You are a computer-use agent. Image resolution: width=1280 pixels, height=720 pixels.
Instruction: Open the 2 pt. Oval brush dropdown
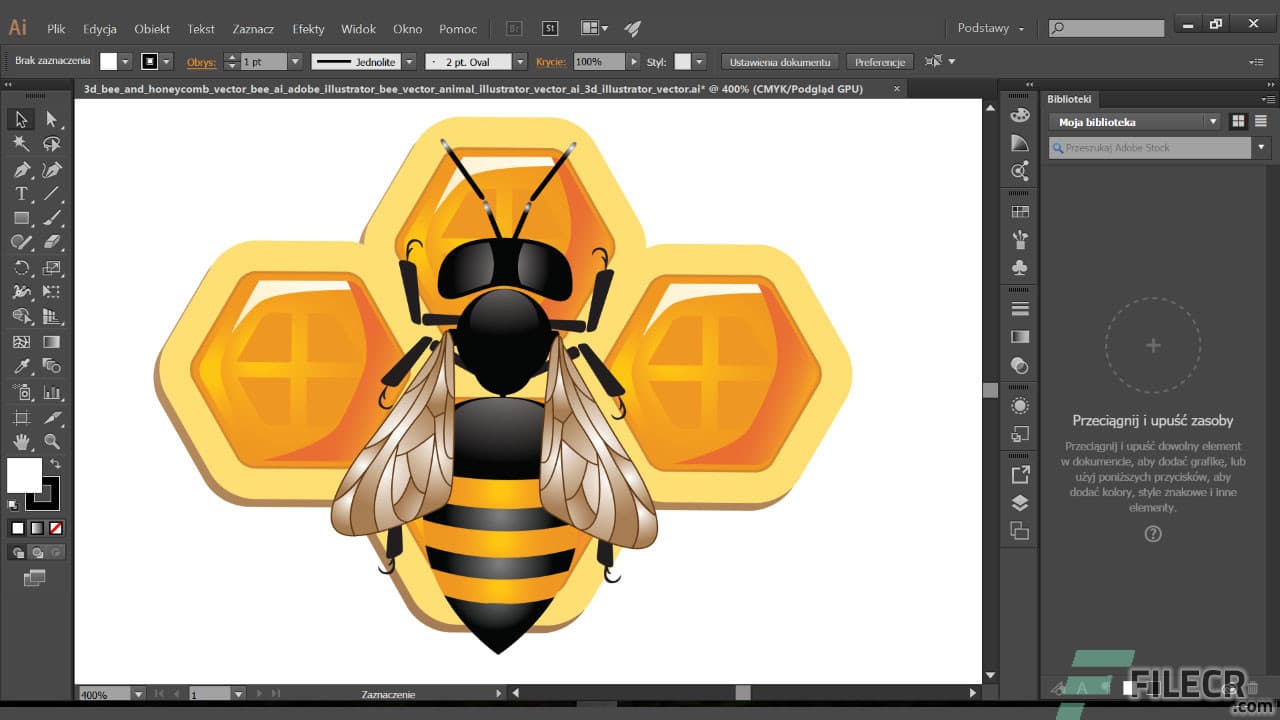coord(521,61)
